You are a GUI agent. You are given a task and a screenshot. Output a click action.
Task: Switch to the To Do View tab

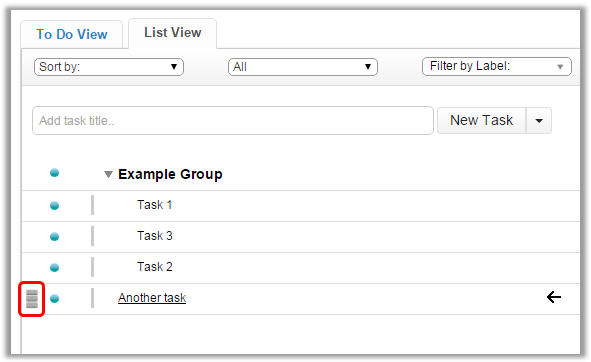[x=72, y=34]
